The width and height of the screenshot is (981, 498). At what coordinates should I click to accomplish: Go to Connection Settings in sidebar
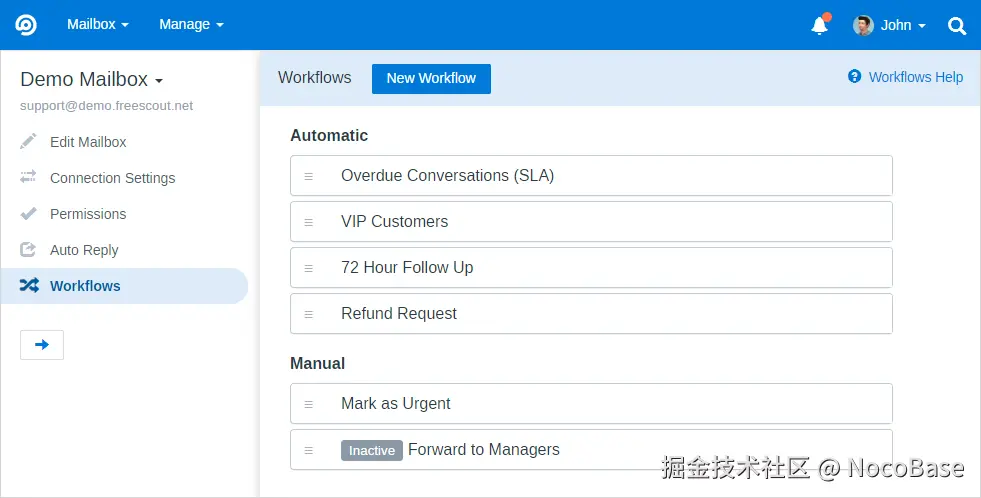(x=112, y=178)
